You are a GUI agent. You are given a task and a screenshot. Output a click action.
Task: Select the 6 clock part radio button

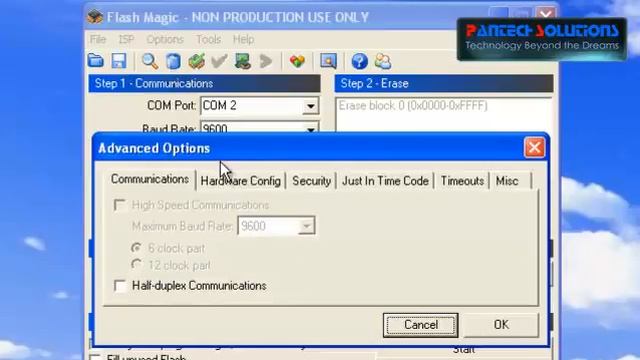(x=136, y=248)
